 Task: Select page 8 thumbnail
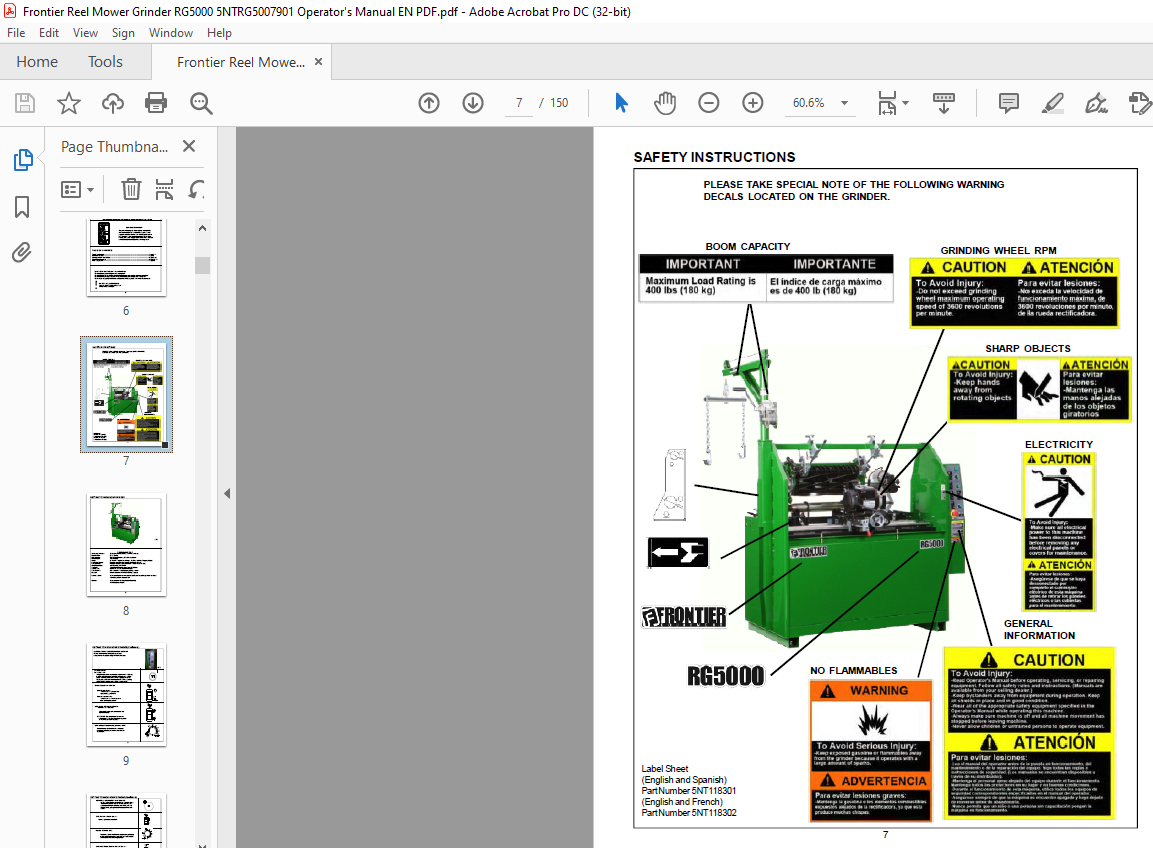pyautogui.click(x=126, y=544)
